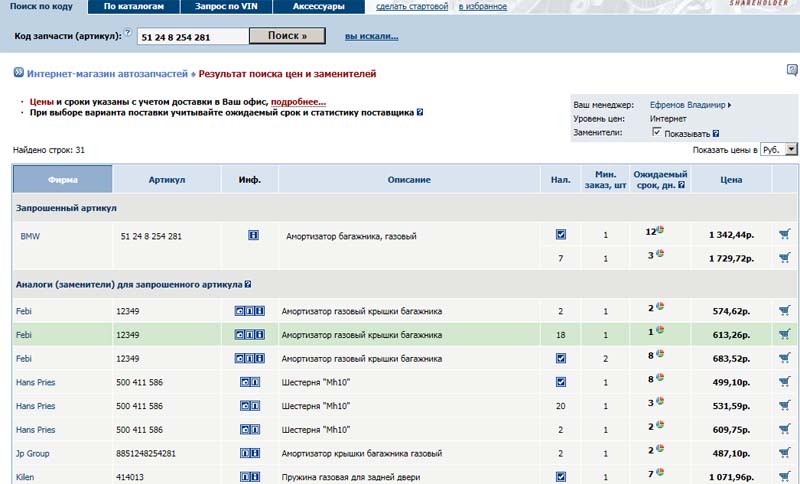
Task: Open info icon for BMW article row
Action: (253, 236)
